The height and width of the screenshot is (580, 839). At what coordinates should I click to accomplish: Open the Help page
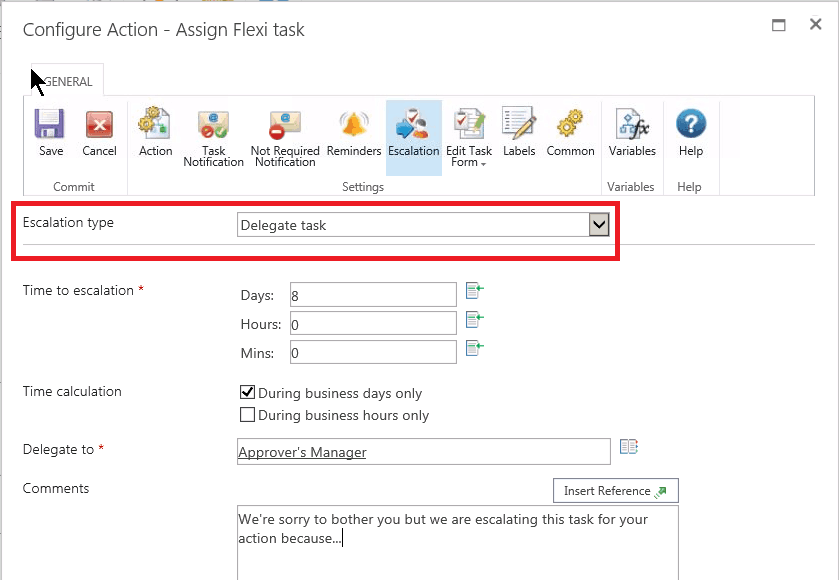pos(690,133)
